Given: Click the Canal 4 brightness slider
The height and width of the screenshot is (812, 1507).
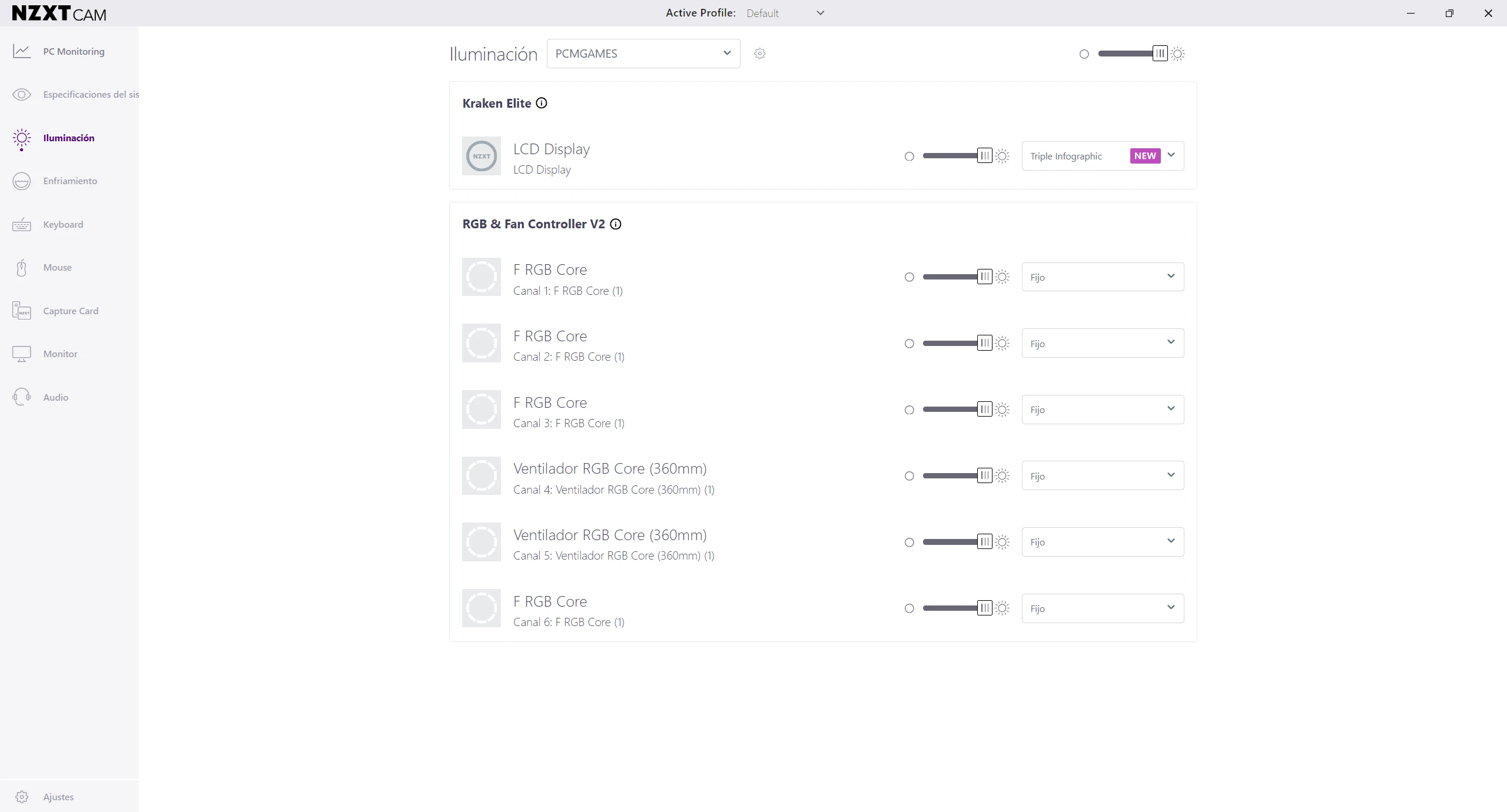Looking at the screenshot, I should click(x=957, y=475).
